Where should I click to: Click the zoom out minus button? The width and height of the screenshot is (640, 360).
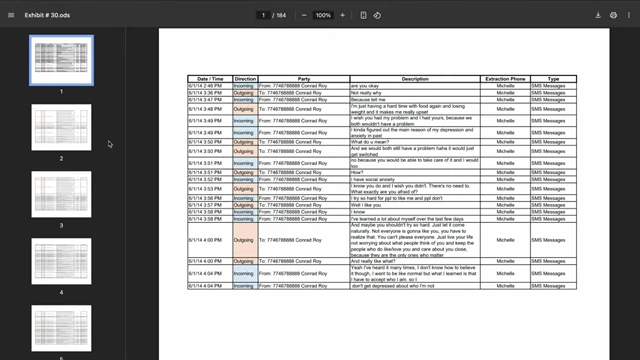(x=304, y=15)
